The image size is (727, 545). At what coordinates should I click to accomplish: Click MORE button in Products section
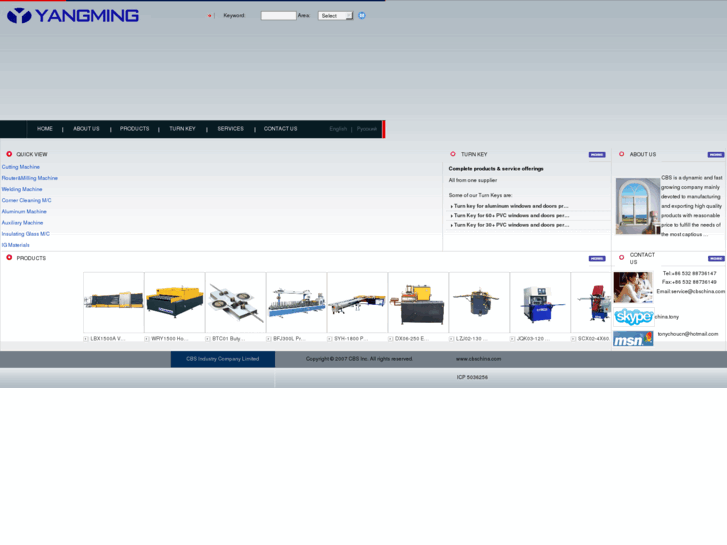(597, 258)
